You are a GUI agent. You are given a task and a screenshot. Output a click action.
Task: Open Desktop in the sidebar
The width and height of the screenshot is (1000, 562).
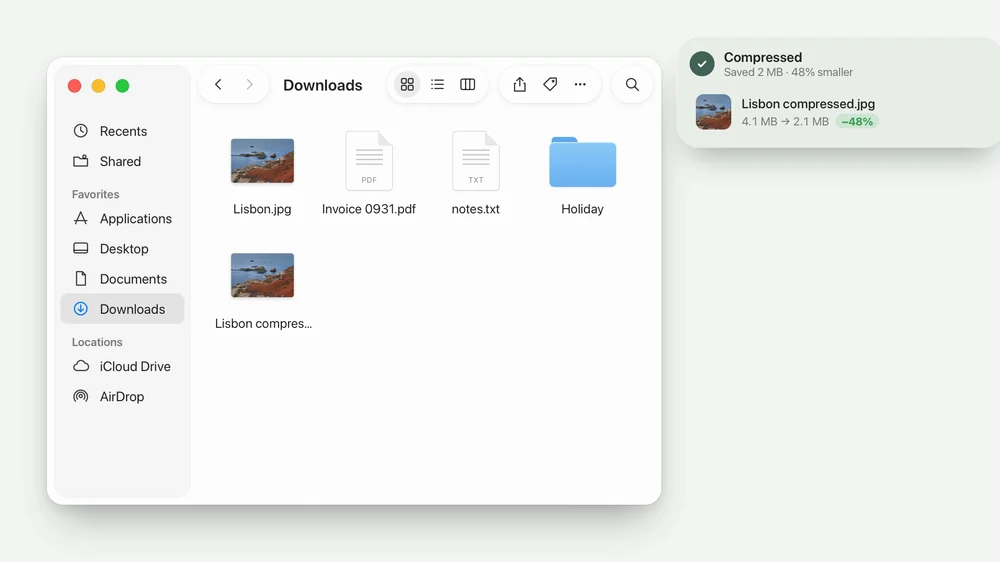122,249
